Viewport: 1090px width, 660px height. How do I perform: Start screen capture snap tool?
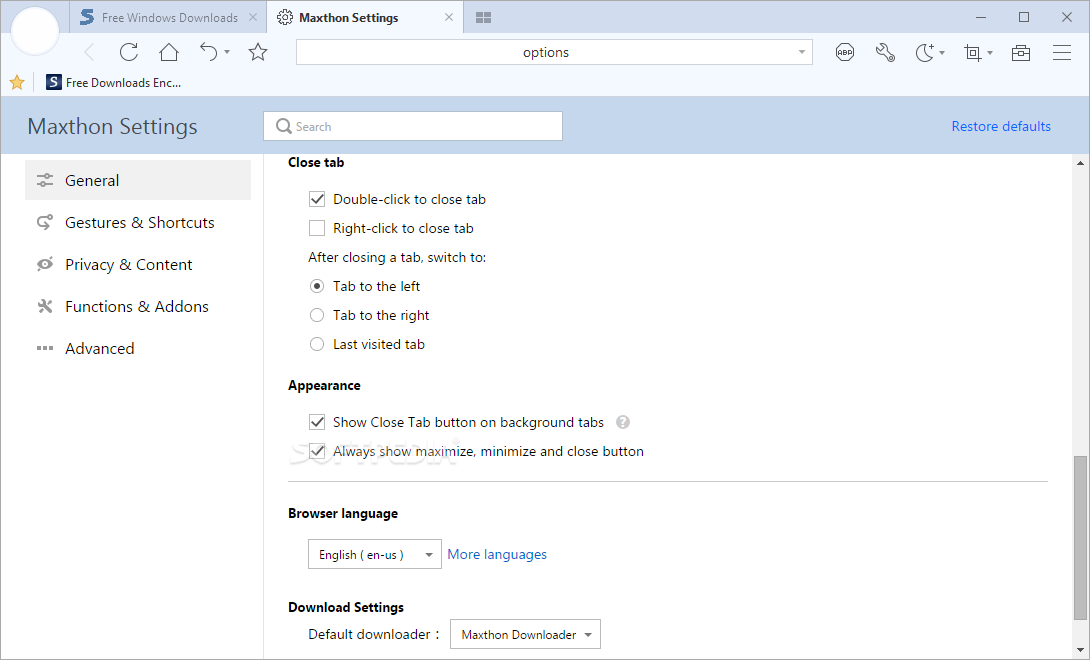coord(973,52)
